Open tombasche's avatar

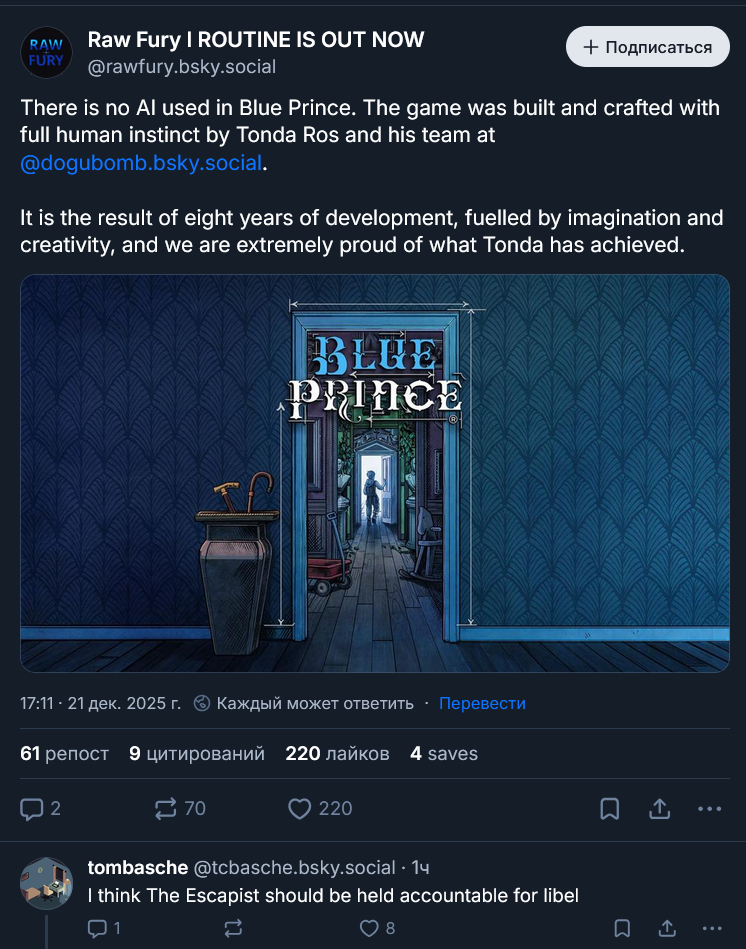pos(47,883)
